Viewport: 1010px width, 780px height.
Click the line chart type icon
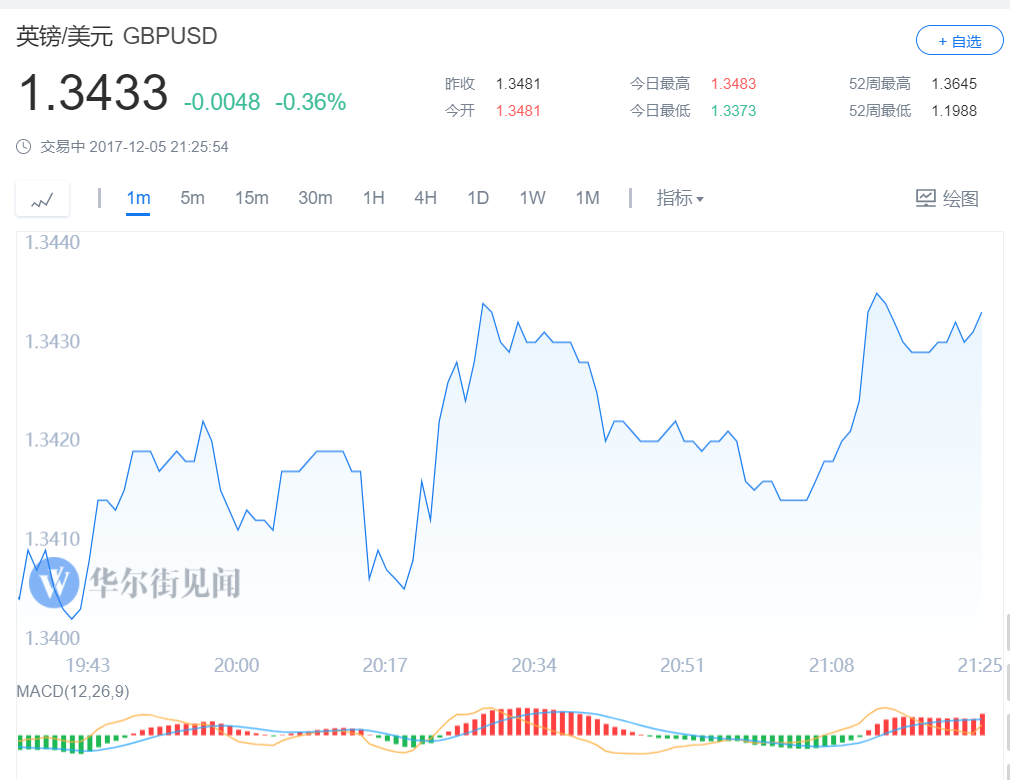pos(42,199)
